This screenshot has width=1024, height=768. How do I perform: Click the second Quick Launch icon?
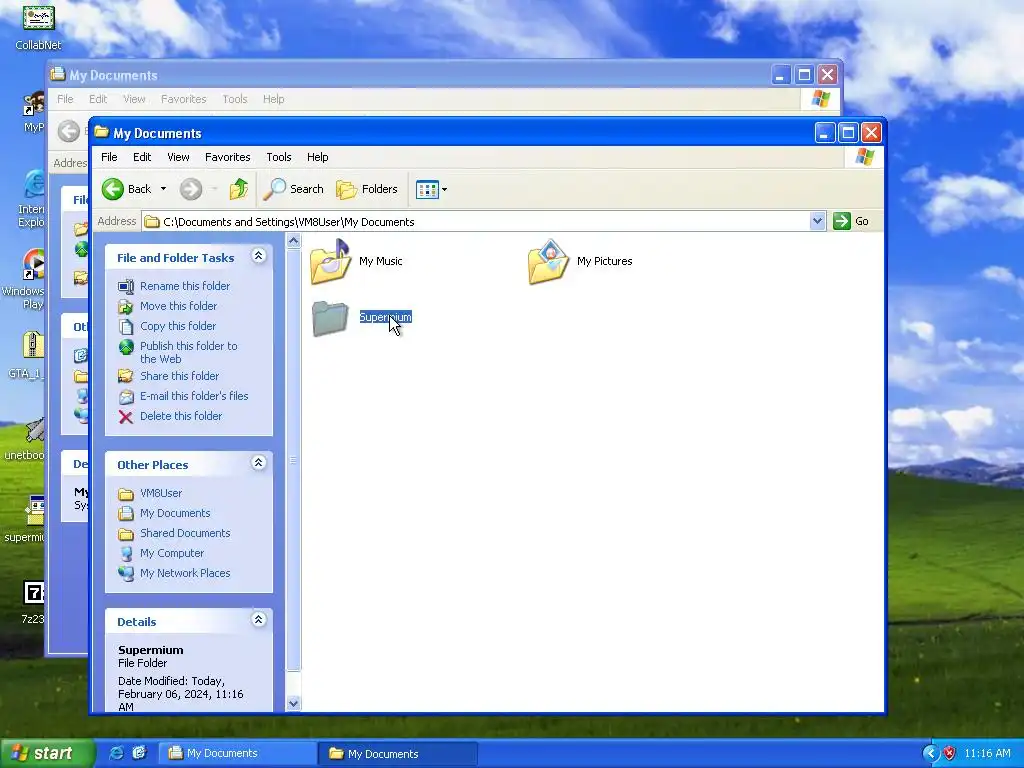(x=139, y=753)
